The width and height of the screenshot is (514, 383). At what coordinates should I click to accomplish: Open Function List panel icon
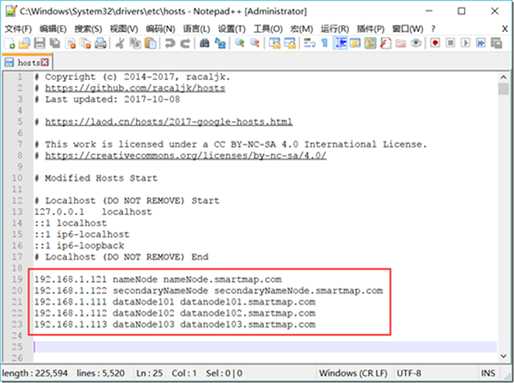tap(385, 43)
